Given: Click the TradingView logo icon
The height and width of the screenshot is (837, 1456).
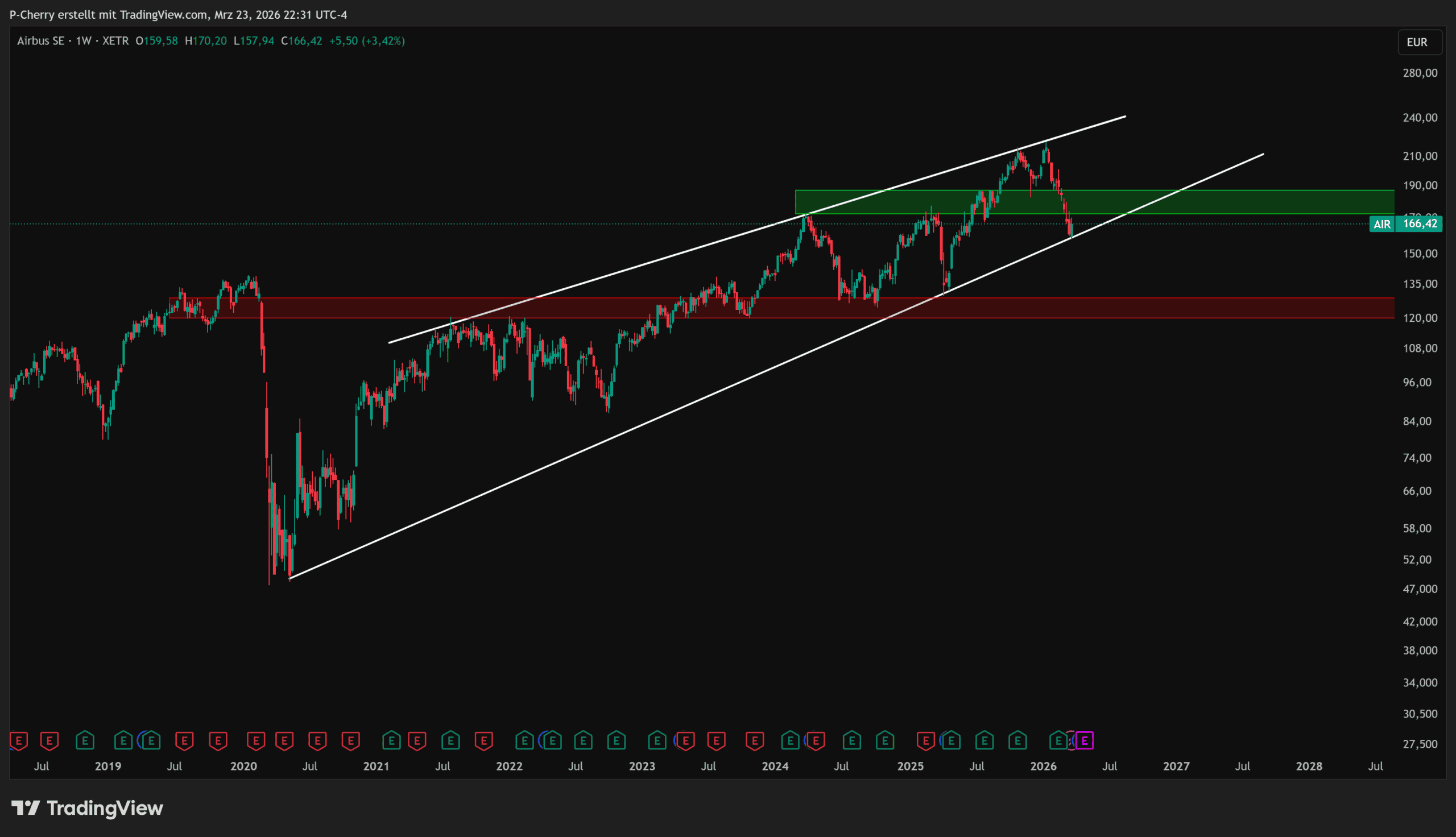Looking at the screenshot, I should [x=26, y=808].
